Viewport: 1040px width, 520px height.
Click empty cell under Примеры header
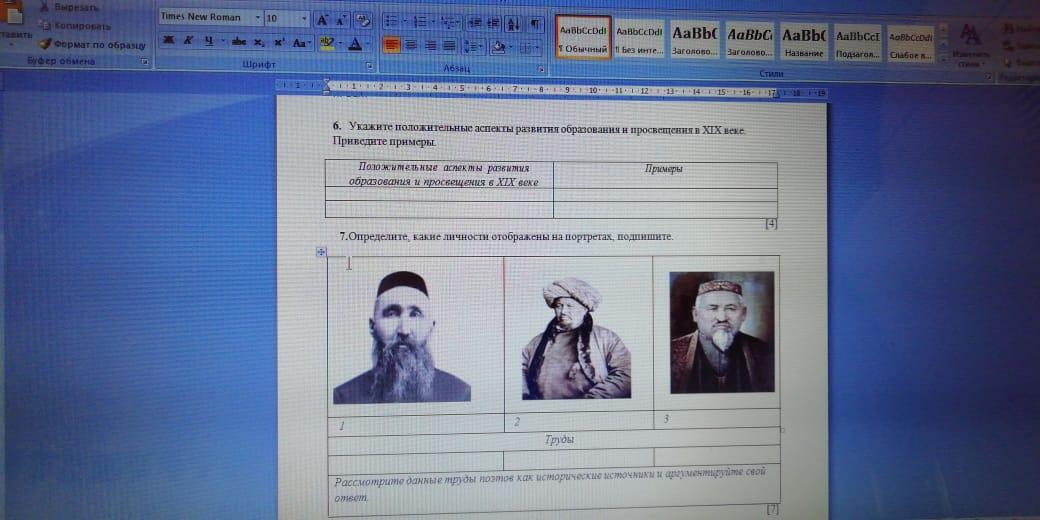[665, 195]
